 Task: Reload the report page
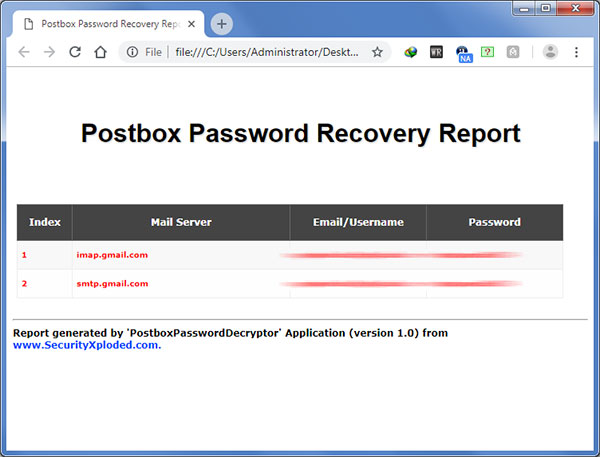point(75,52)
